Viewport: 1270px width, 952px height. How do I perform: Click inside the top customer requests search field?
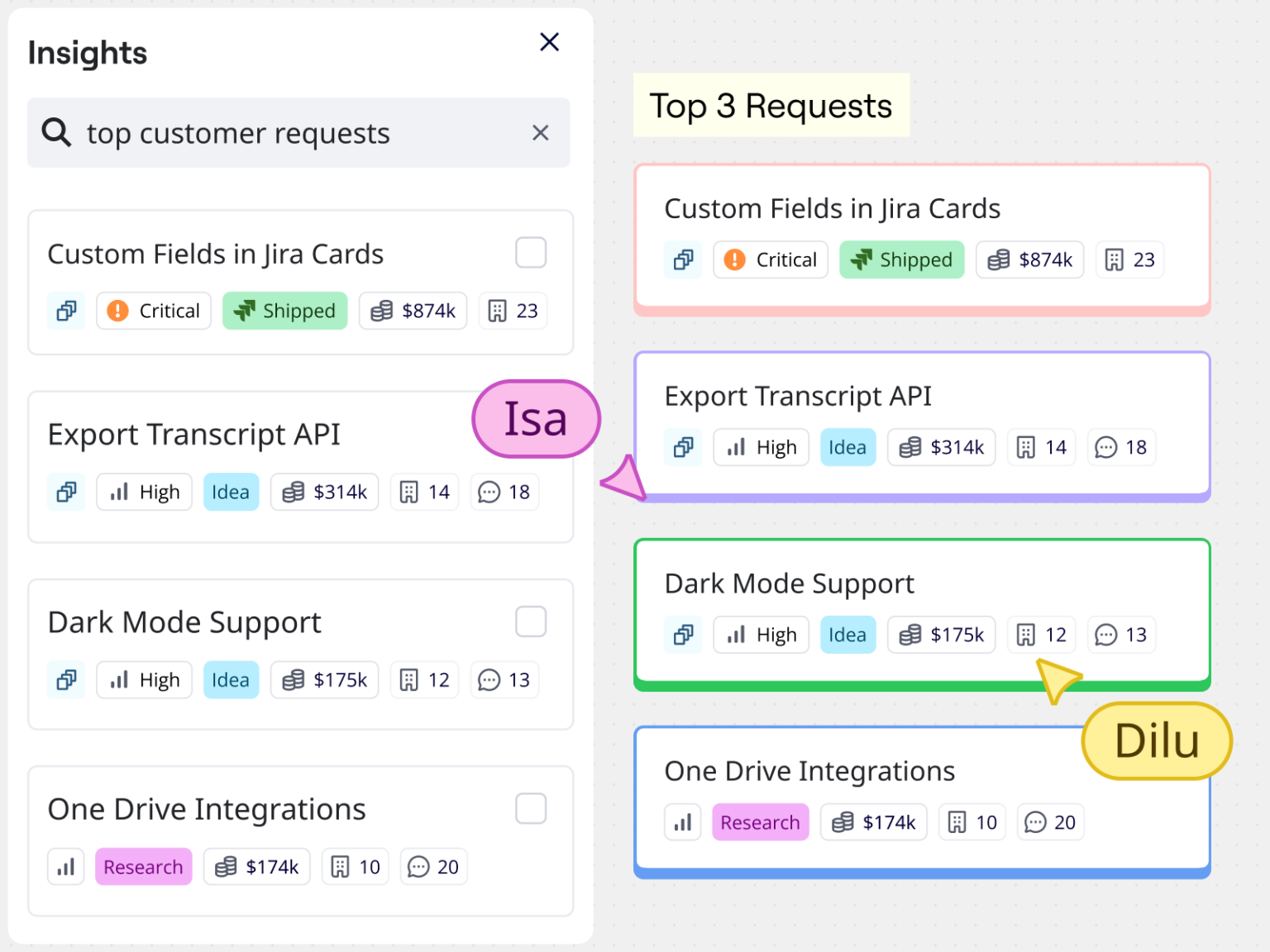click(248, 132)
